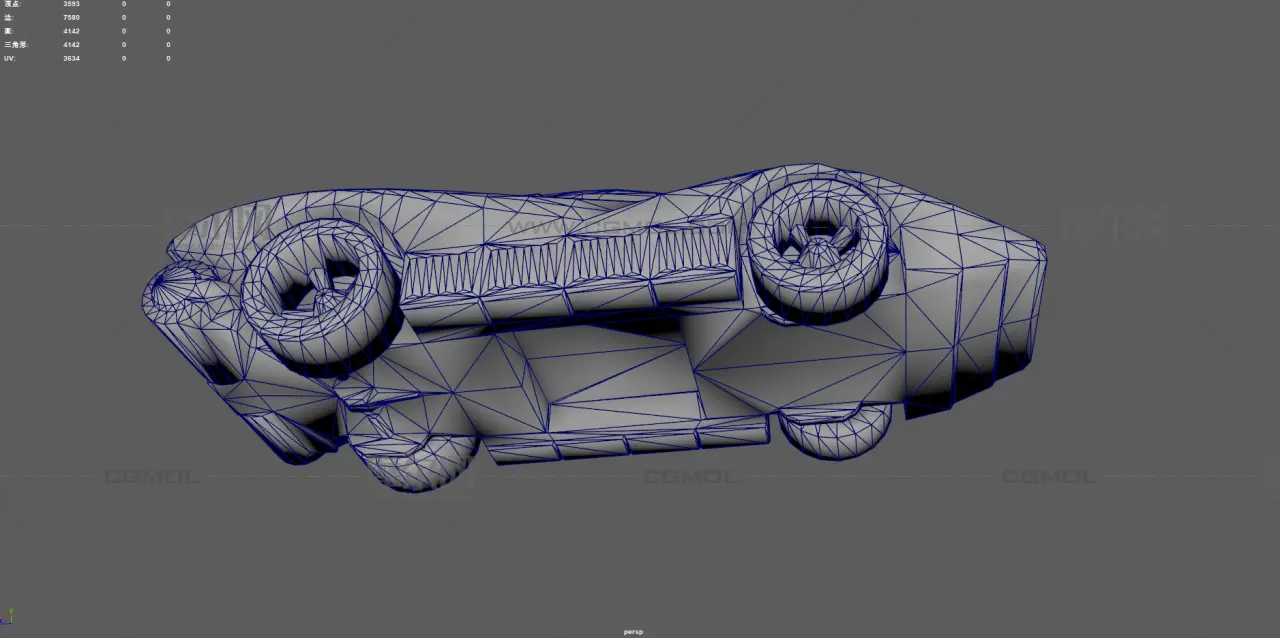The width and height of the screenshot is (1280, 638).
Task: Click the hub of the left spoked wheel
Action: pos(319,288)
